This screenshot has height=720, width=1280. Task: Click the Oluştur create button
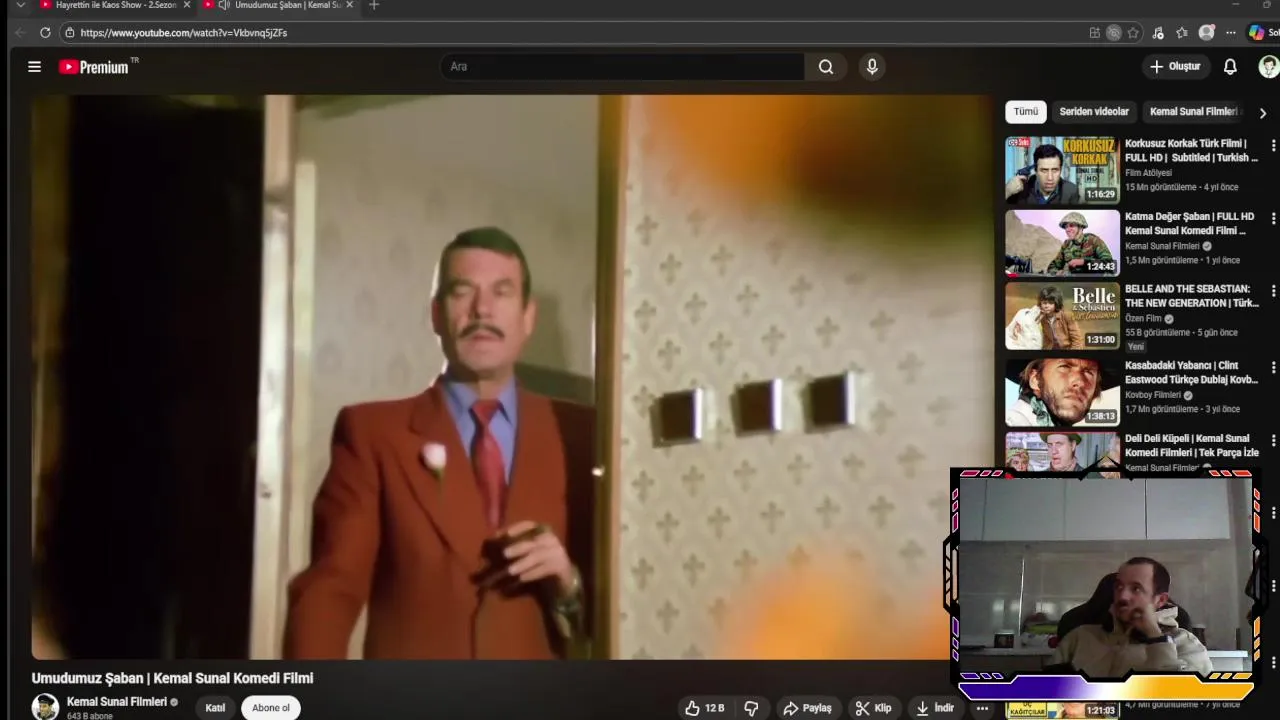click(x=1175, y=67)
